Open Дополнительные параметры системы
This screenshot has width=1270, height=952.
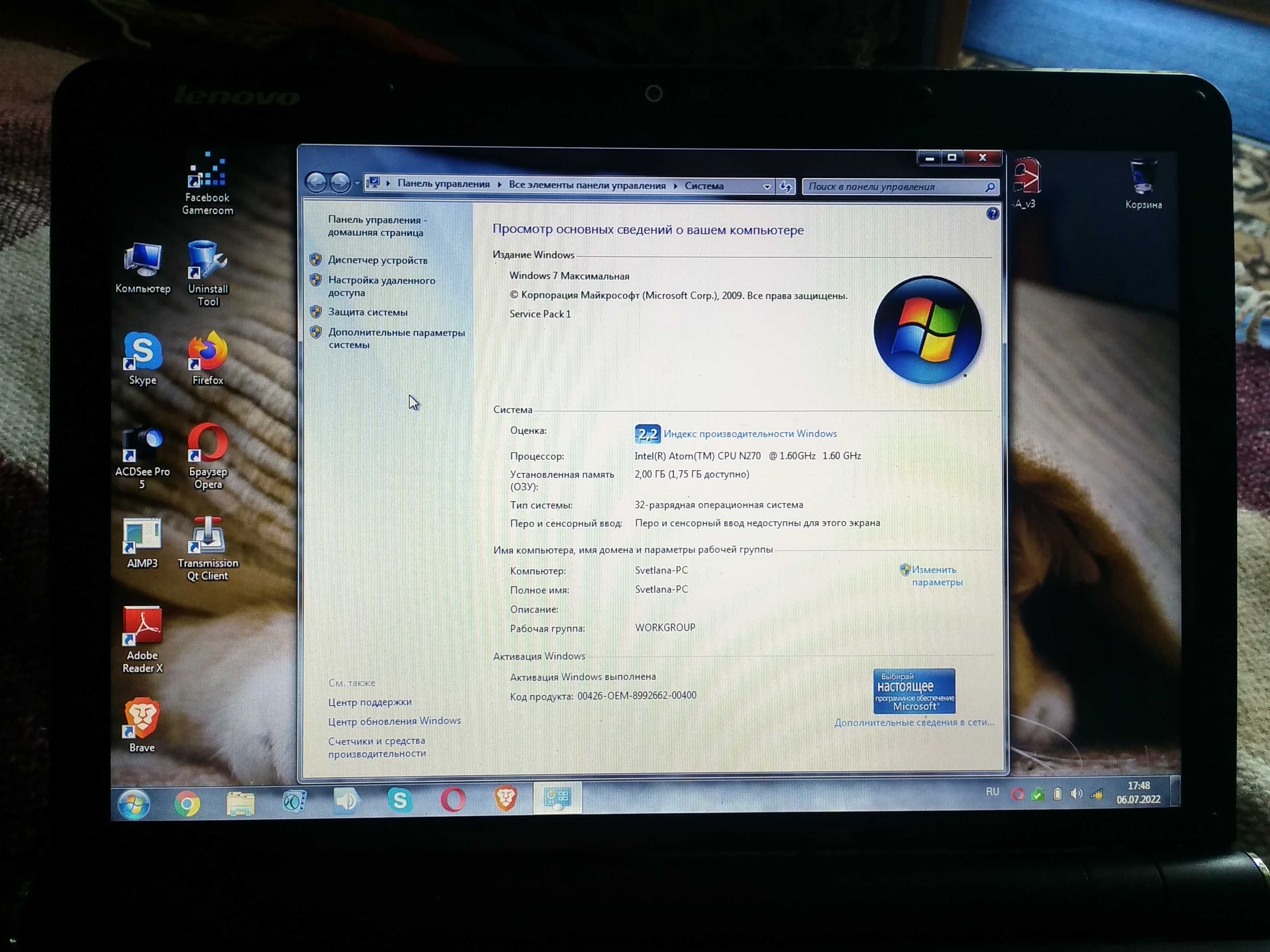point(396,339)
